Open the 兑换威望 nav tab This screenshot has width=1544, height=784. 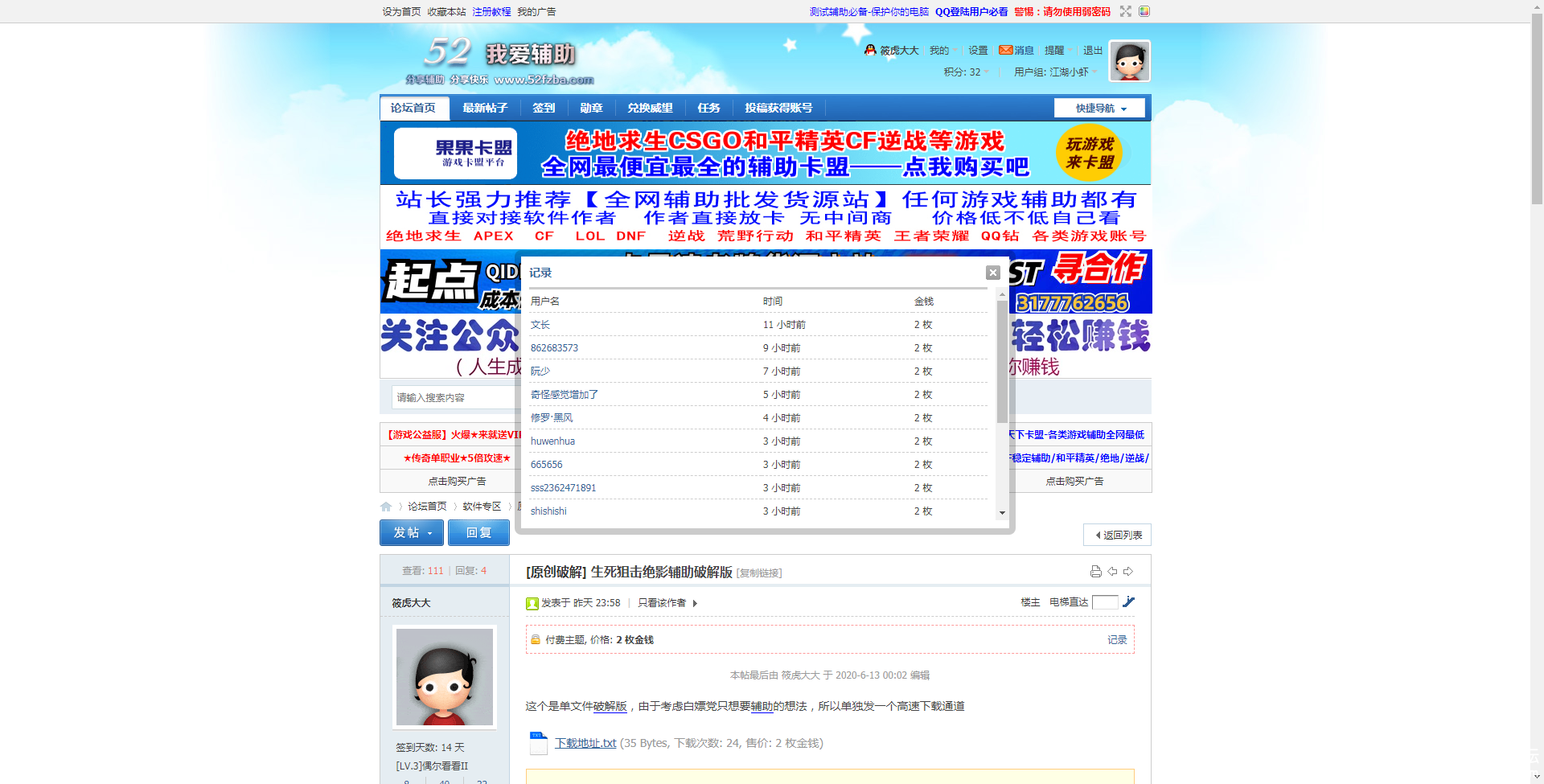(651, 108)
